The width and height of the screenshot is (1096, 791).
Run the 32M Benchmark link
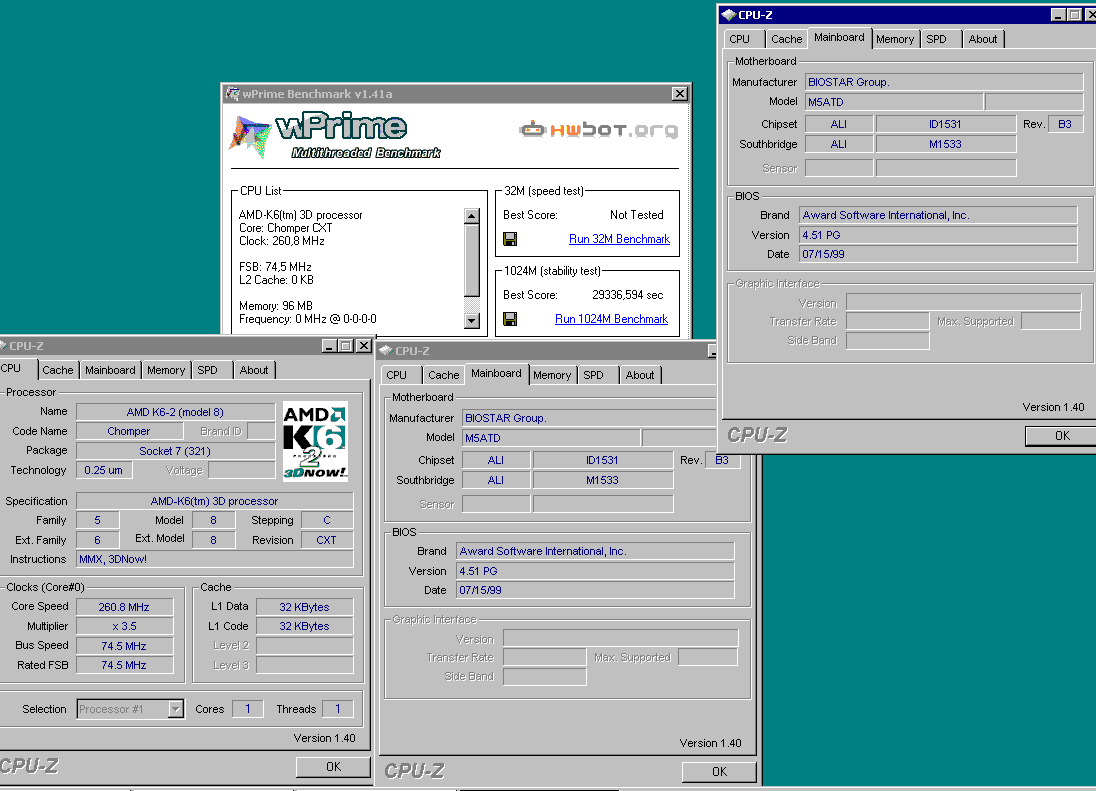(x=619, y=239)
